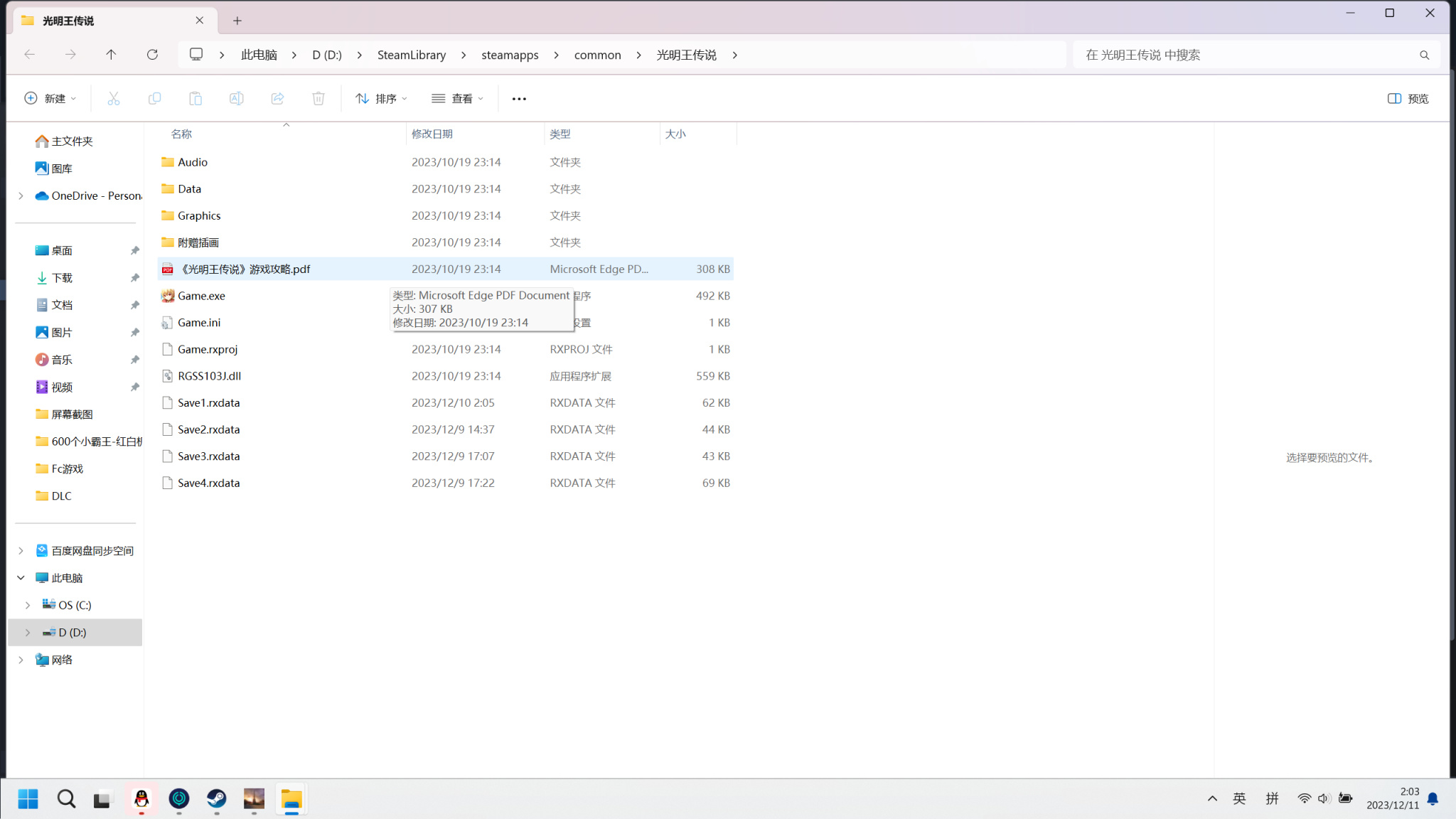This screenshot has height=819, width=1456.
Task: Select Save1.rxdata save file
Action: point(208,402)
